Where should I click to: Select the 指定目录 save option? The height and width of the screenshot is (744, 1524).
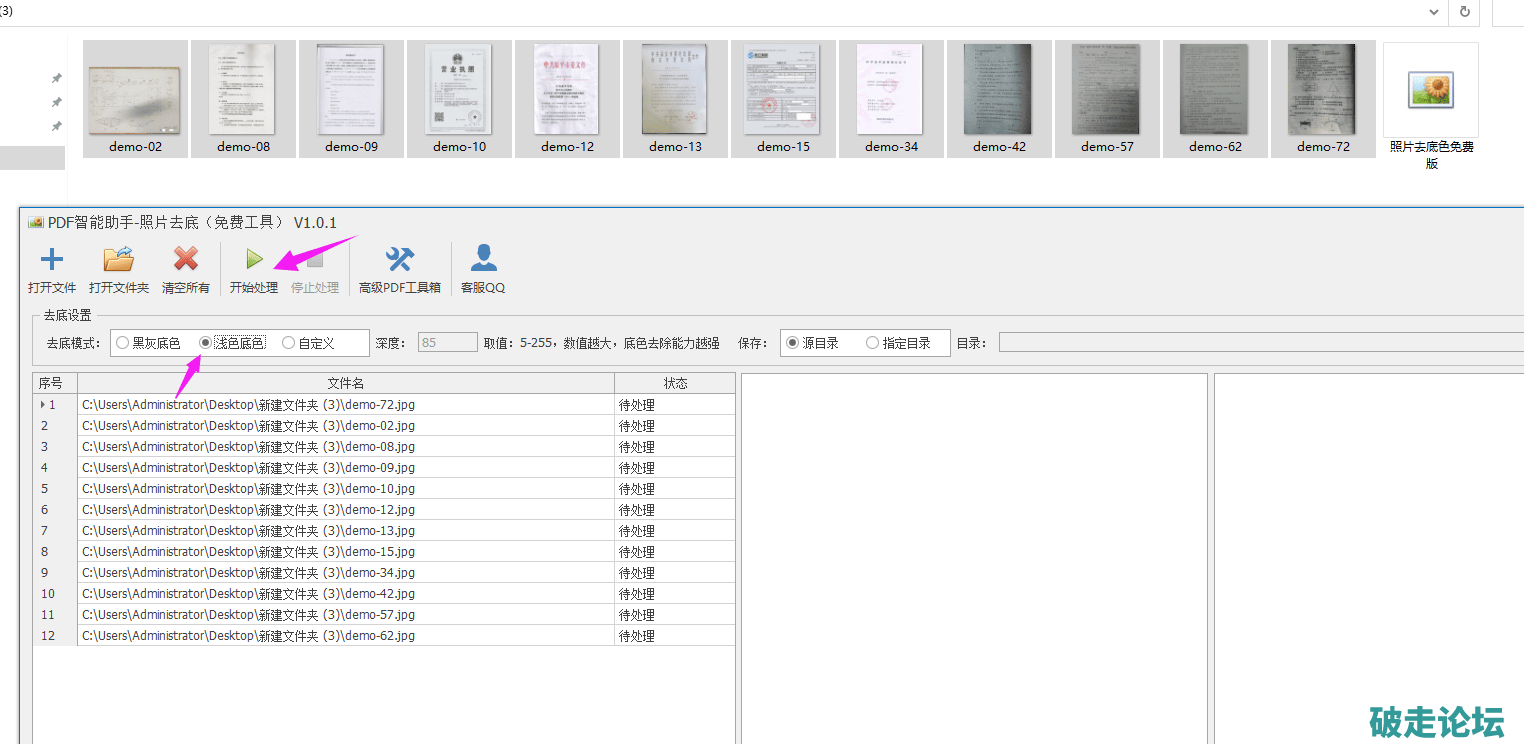pos(873,343)
